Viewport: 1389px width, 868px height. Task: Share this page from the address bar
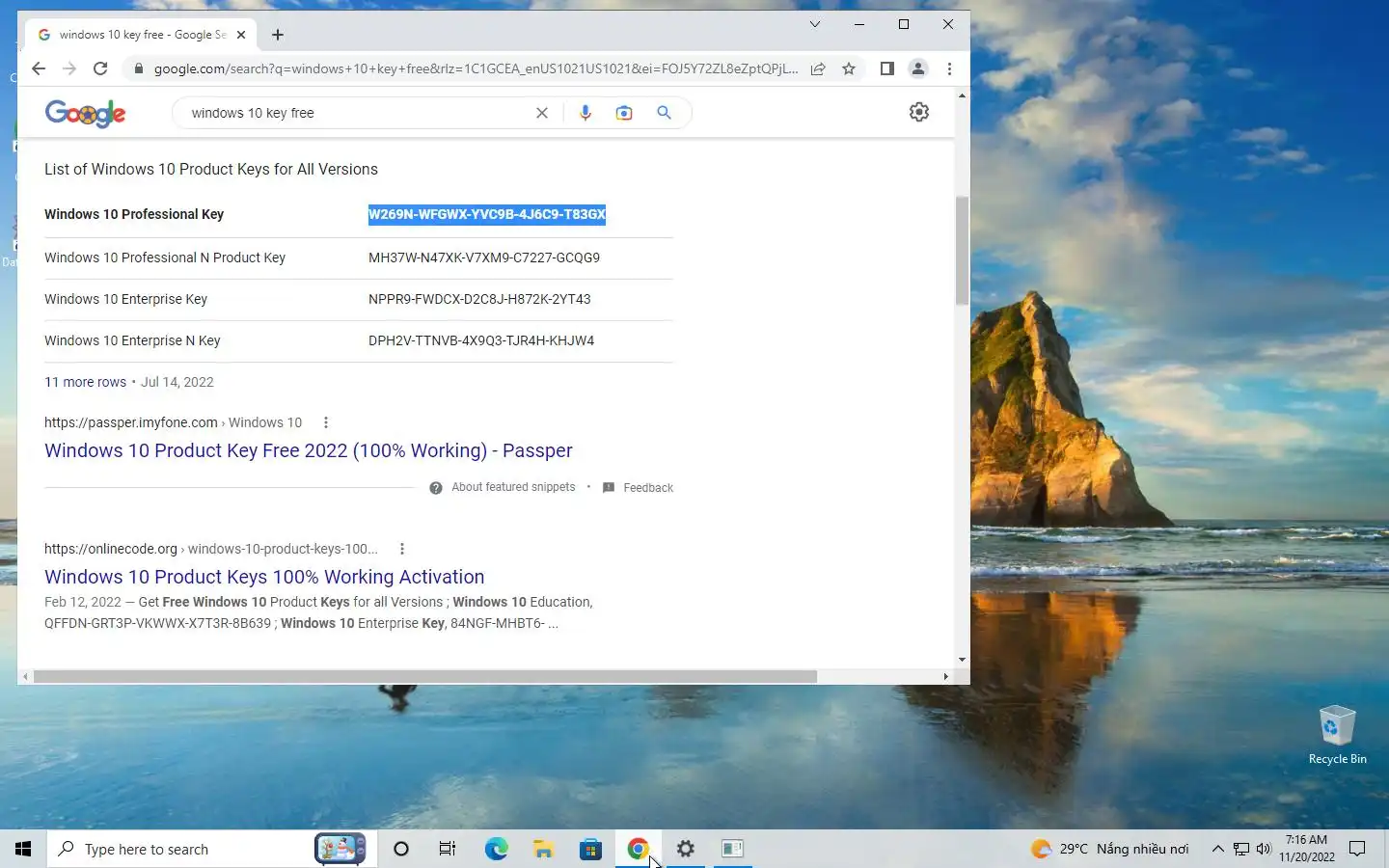pos(818,68)
